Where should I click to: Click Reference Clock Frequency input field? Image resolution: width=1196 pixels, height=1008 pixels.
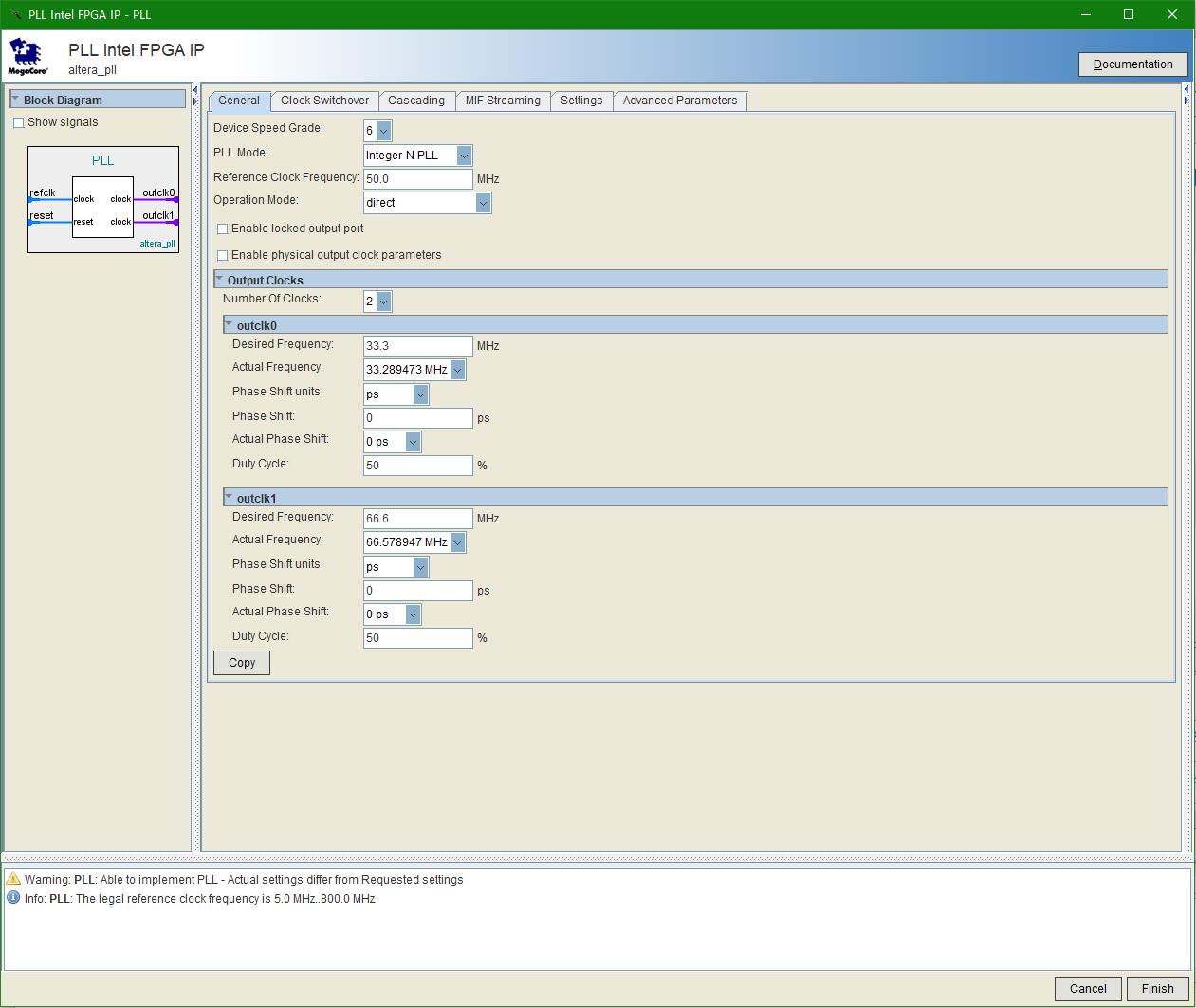417,178
